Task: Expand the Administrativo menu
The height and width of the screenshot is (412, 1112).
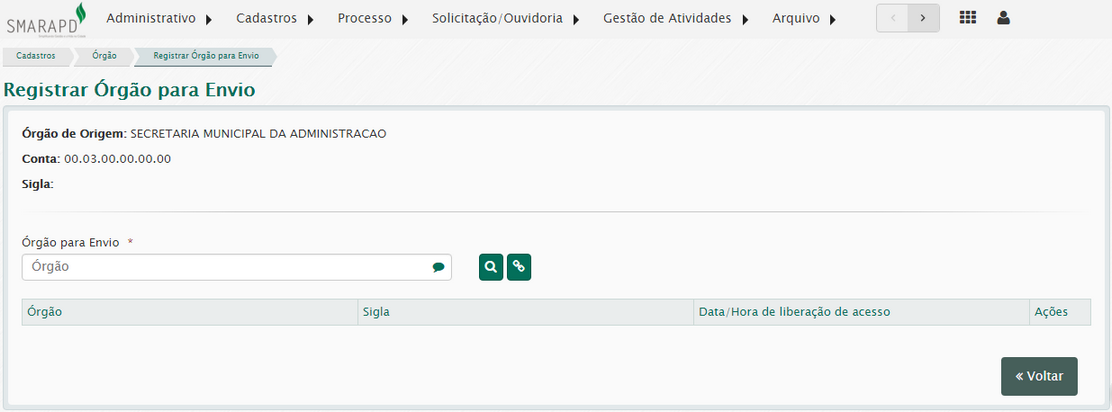Action: (x=159, y=18)
